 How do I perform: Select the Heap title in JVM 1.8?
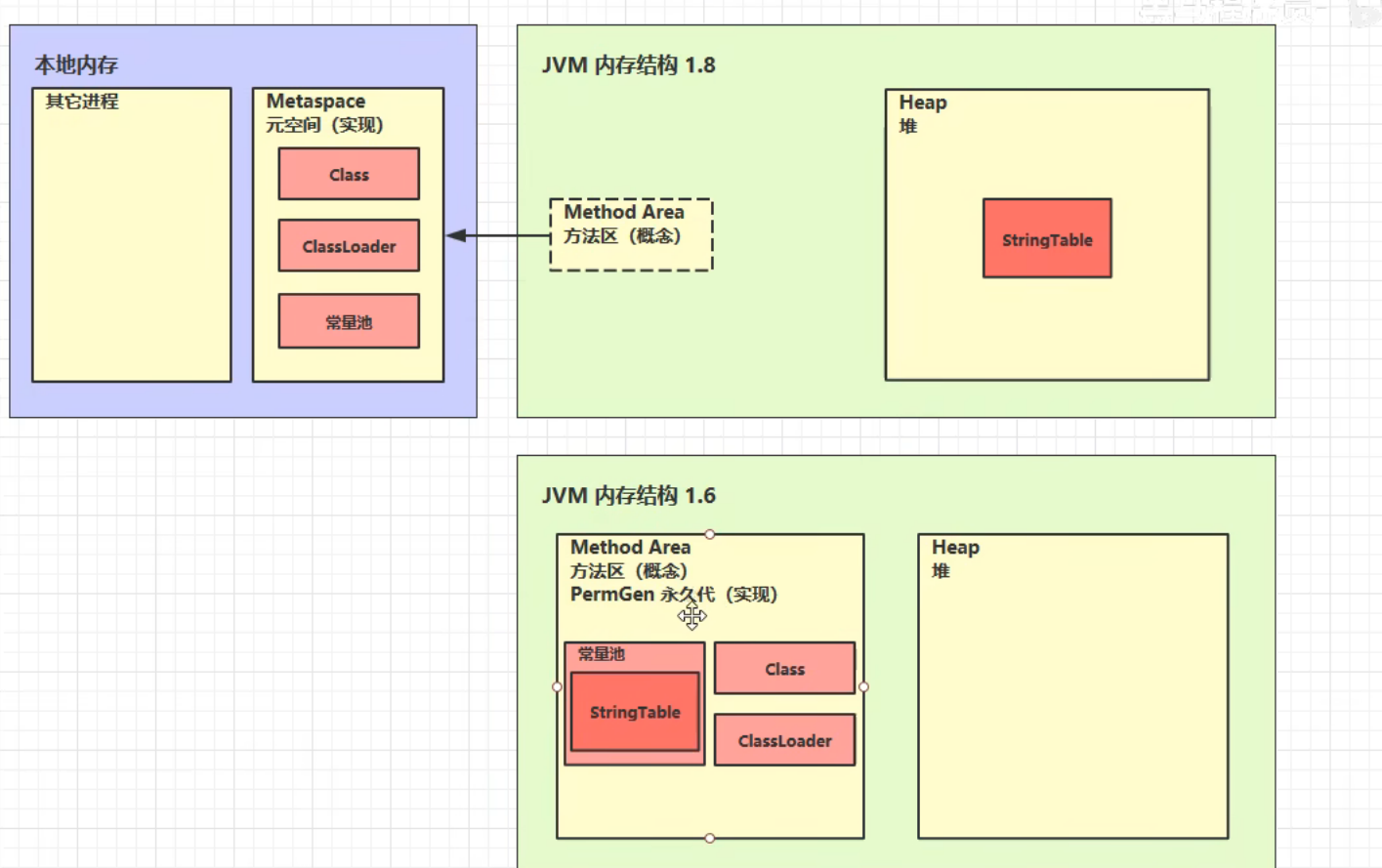[922, 103]
